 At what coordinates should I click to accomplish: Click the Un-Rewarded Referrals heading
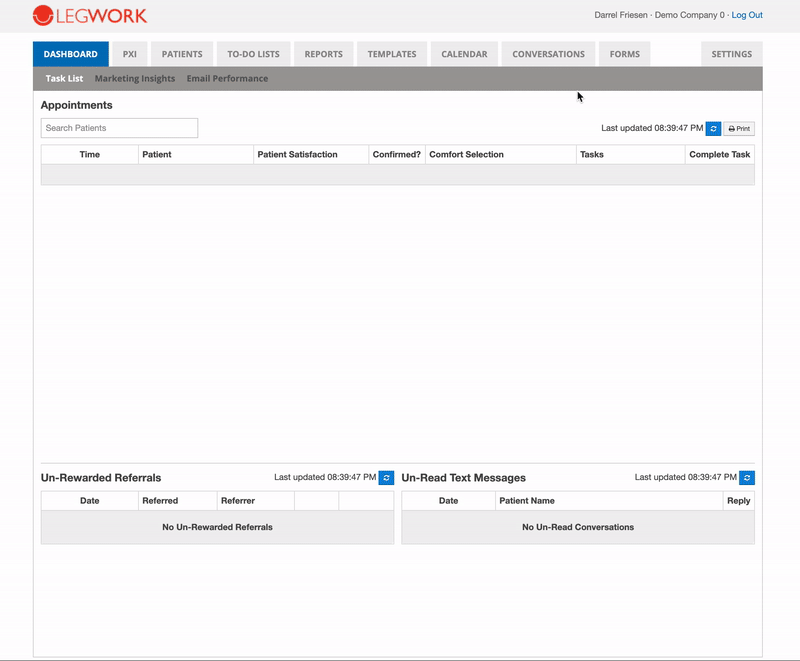[101, 478]
